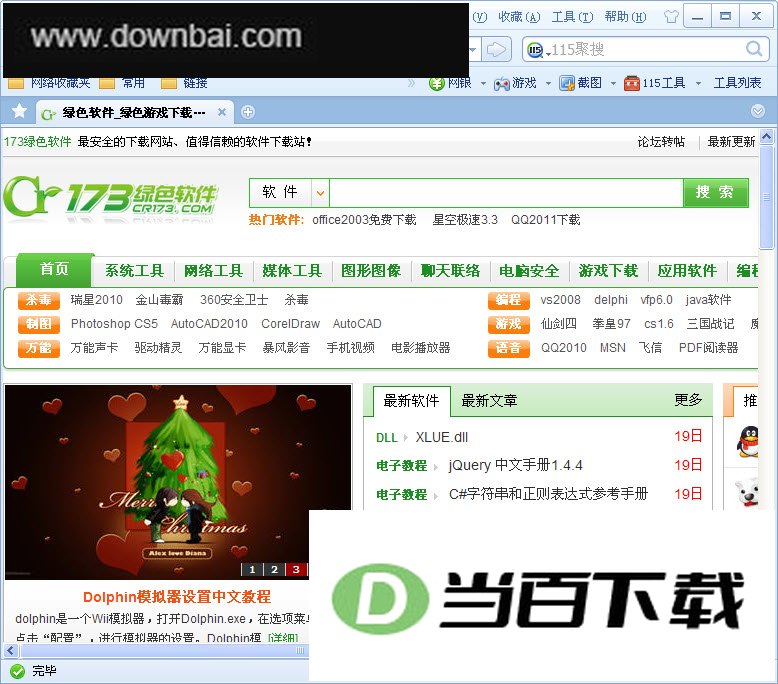Open the 网络工具 navigation item

[213, 271]
